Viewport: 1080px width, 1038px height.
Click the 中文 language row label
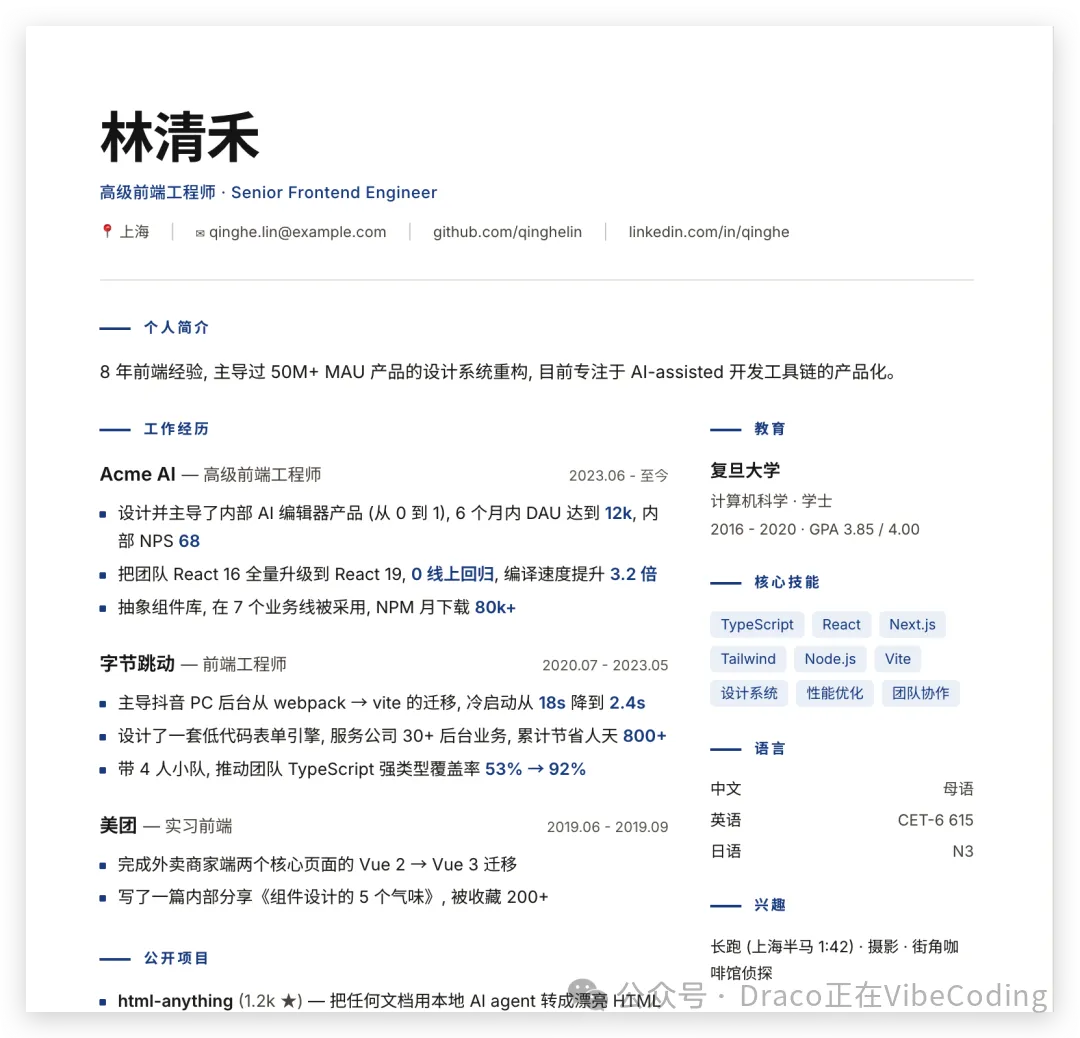click(x=726, y=789)
